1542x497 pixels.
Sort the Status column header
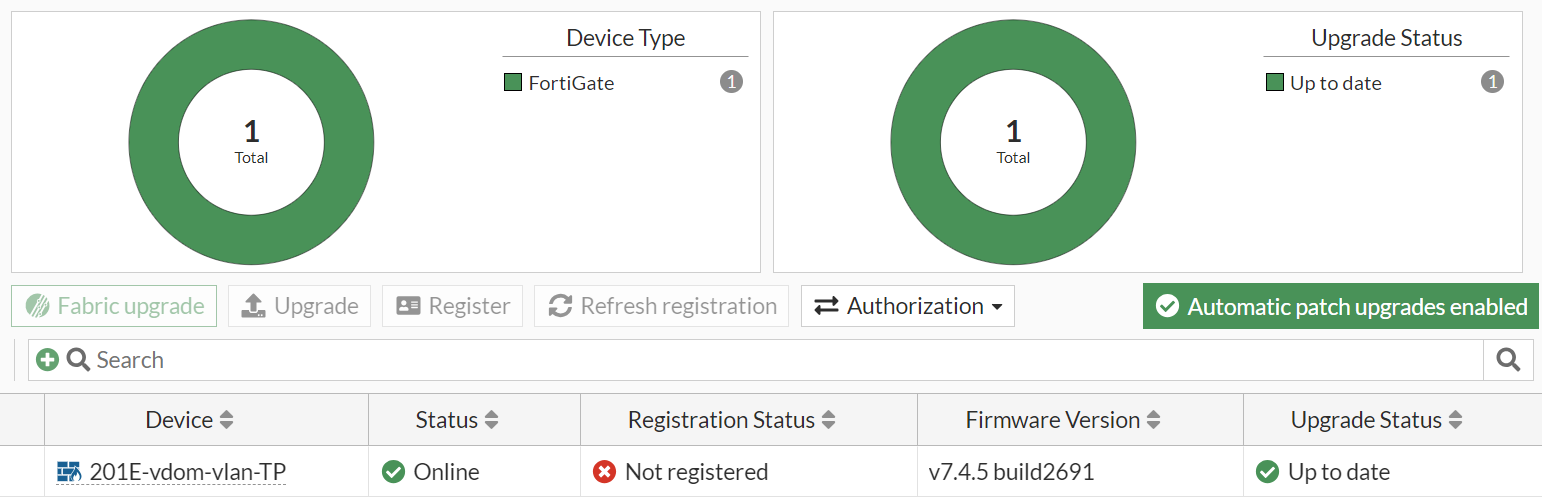coord(491,421)
